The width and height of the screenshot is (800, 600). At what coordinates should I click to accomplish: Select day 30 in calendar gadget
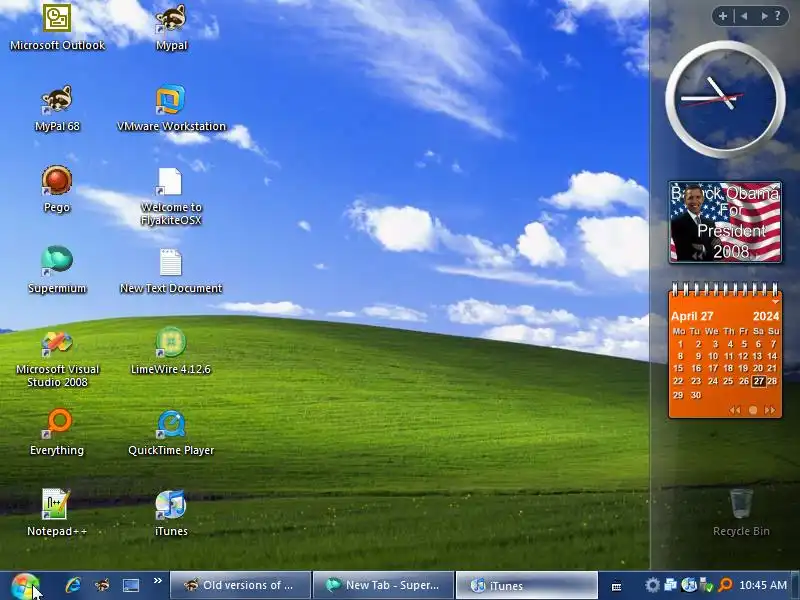tap(696, 395)
